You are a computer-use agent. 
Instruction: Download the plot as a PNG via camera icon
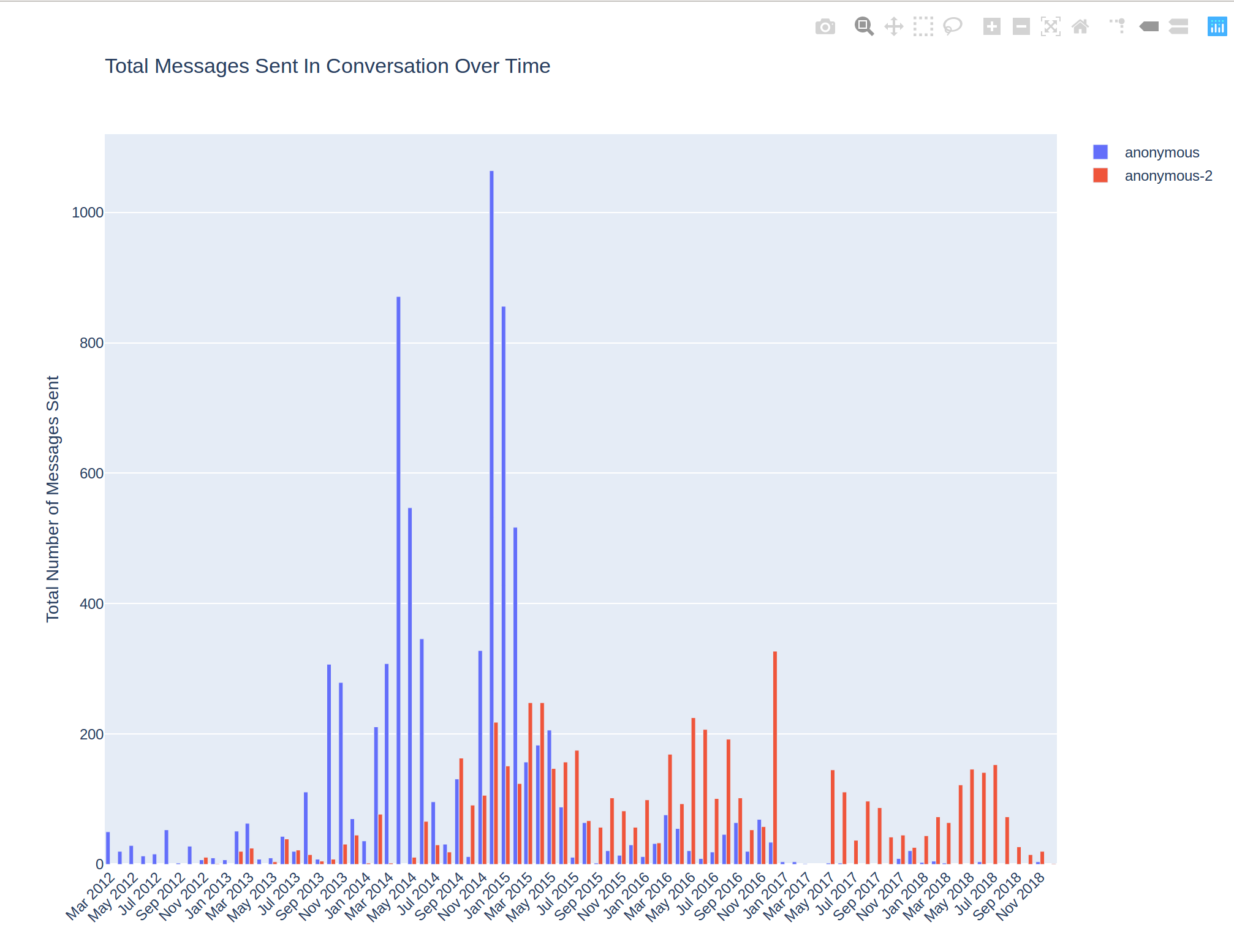(x=825, y=26)
